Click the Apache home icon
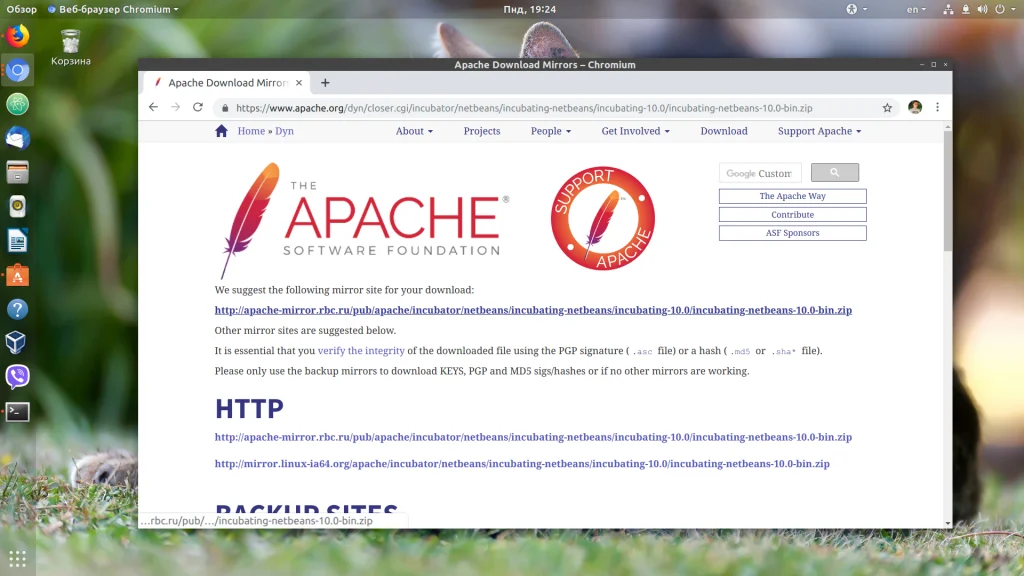 tap(221, 131)
